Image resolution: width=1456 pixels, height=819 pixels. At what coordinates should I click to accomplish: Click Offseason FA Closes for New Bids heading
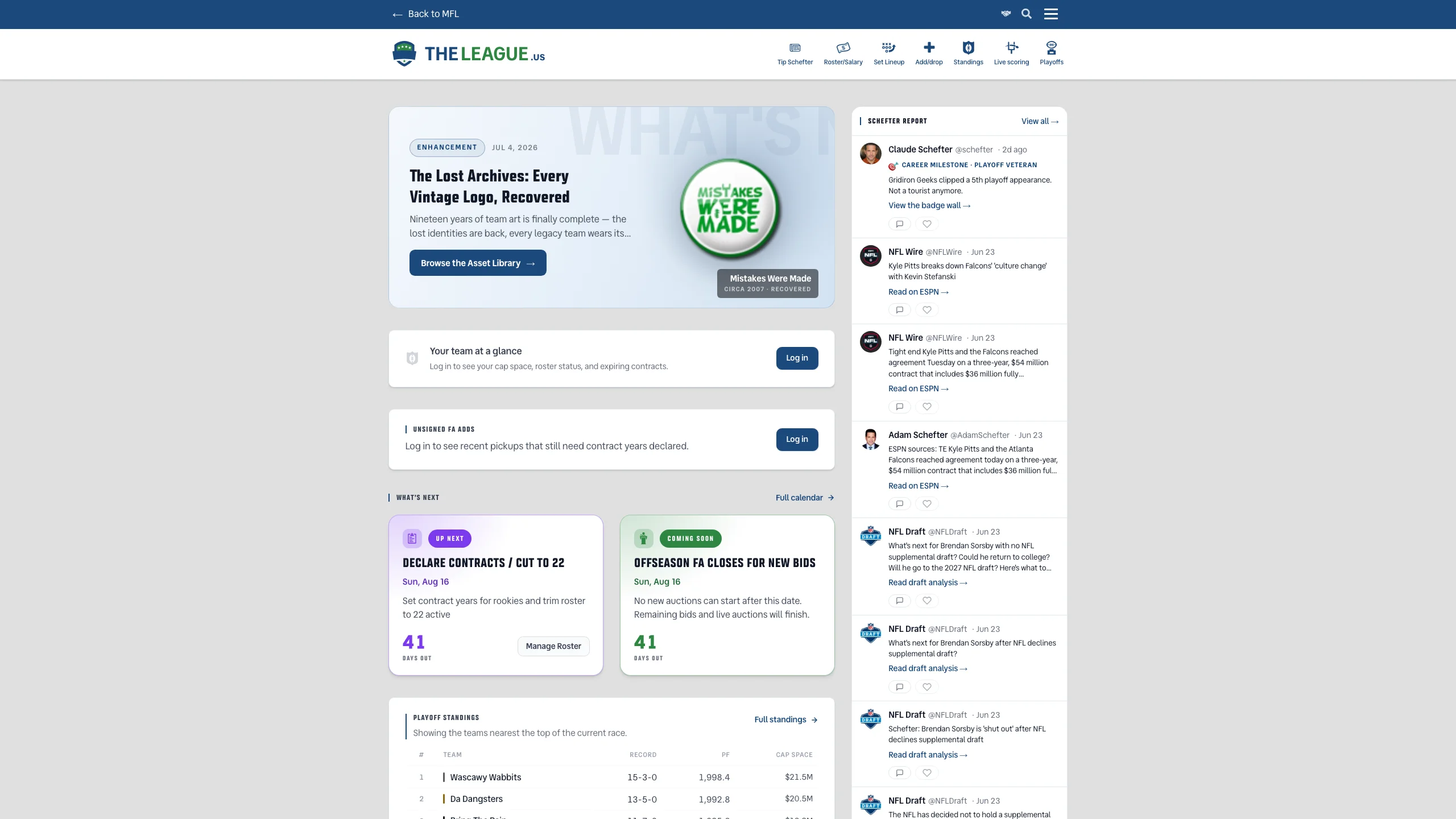pos(725,562)
